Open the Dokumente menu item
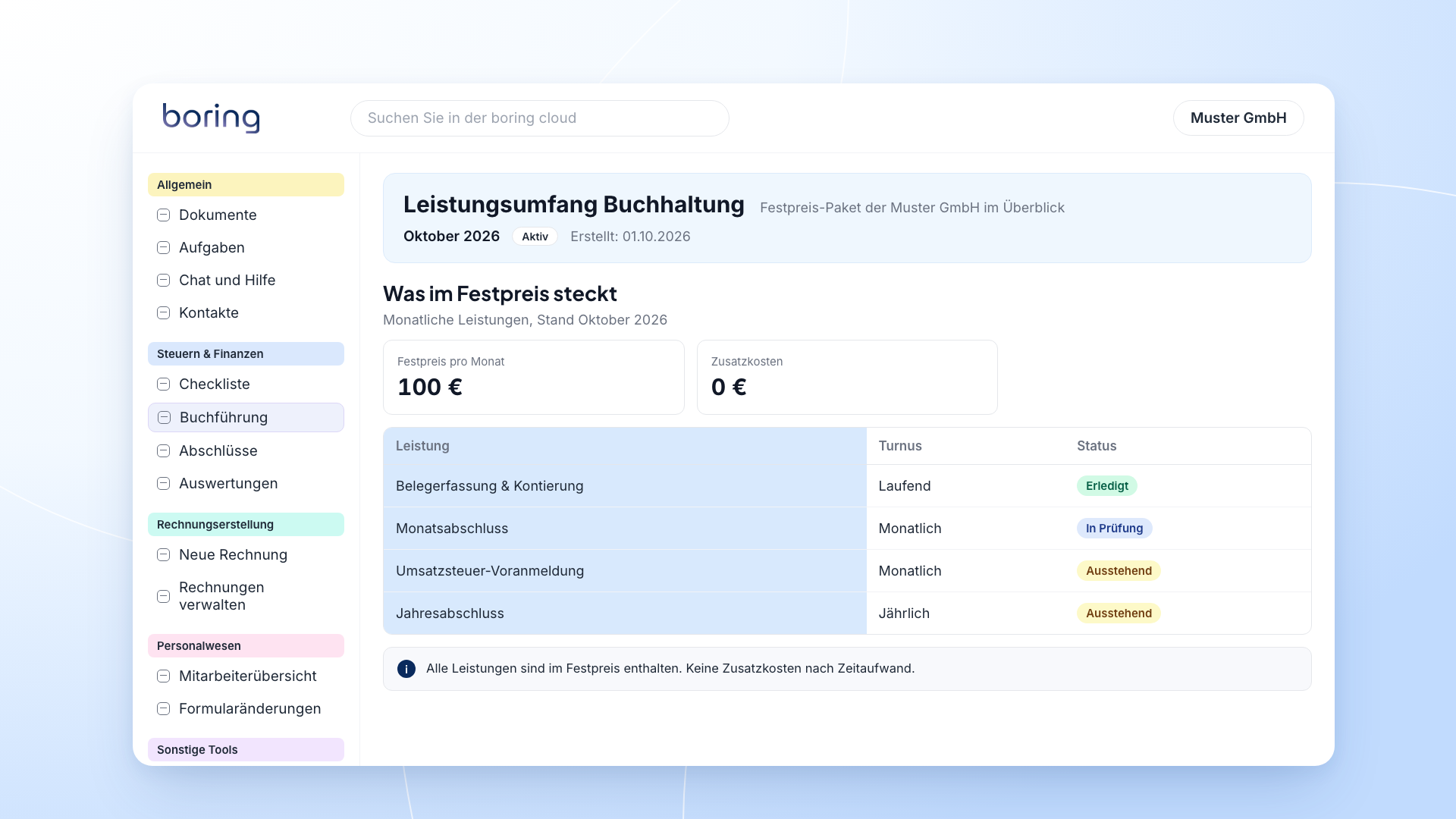 [246, 215]
